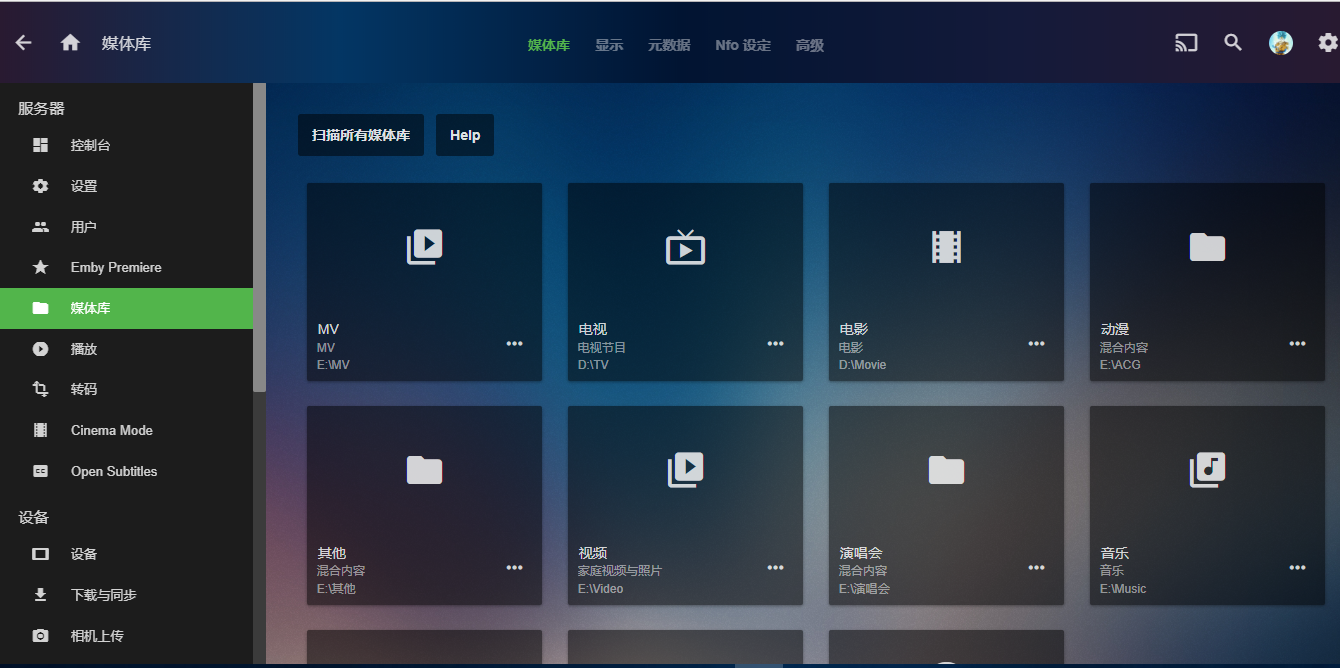Screen dimensions: 1340x668
Task: Open the 控制台 dashboard from sidebar
Action: 40,144
